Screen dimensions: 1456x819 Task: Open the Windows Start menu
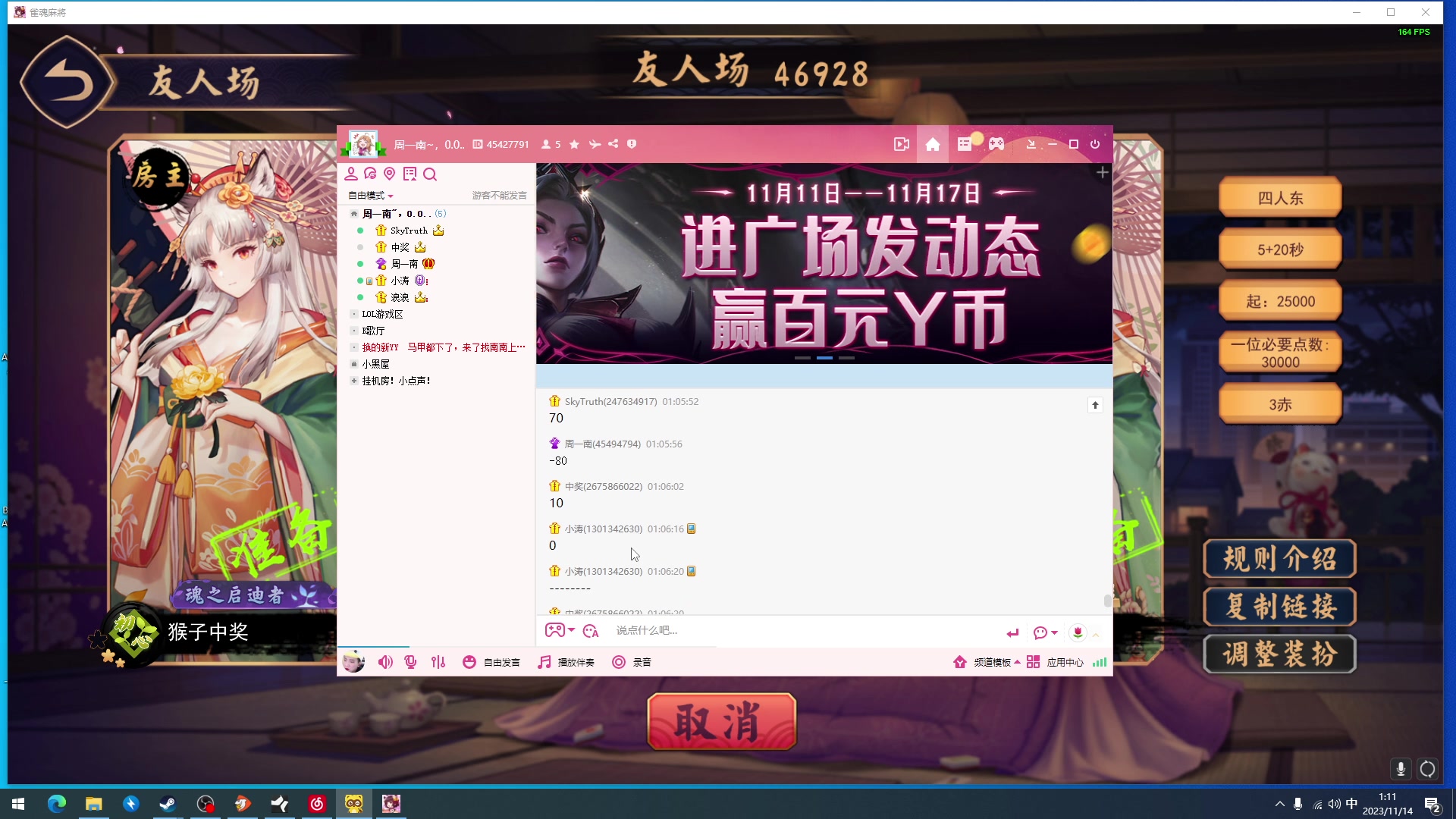[18, 804]
